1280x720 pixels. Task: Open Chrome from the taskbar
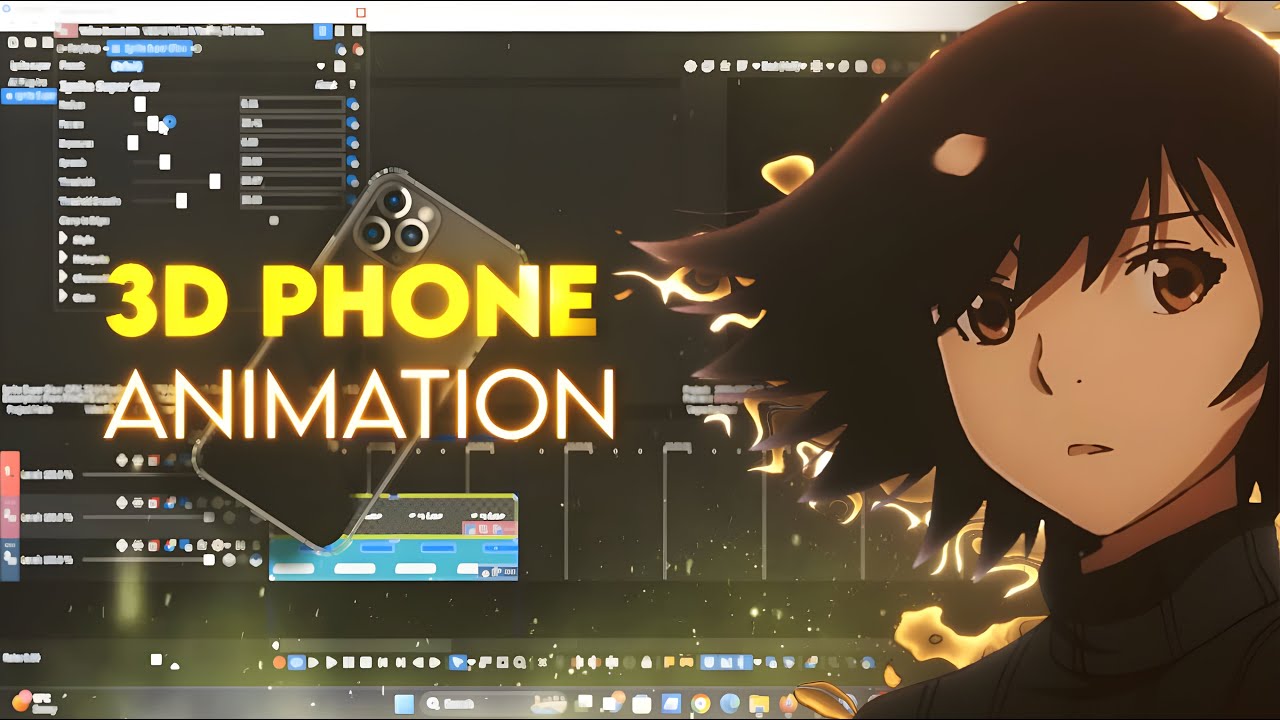[700, 704]
